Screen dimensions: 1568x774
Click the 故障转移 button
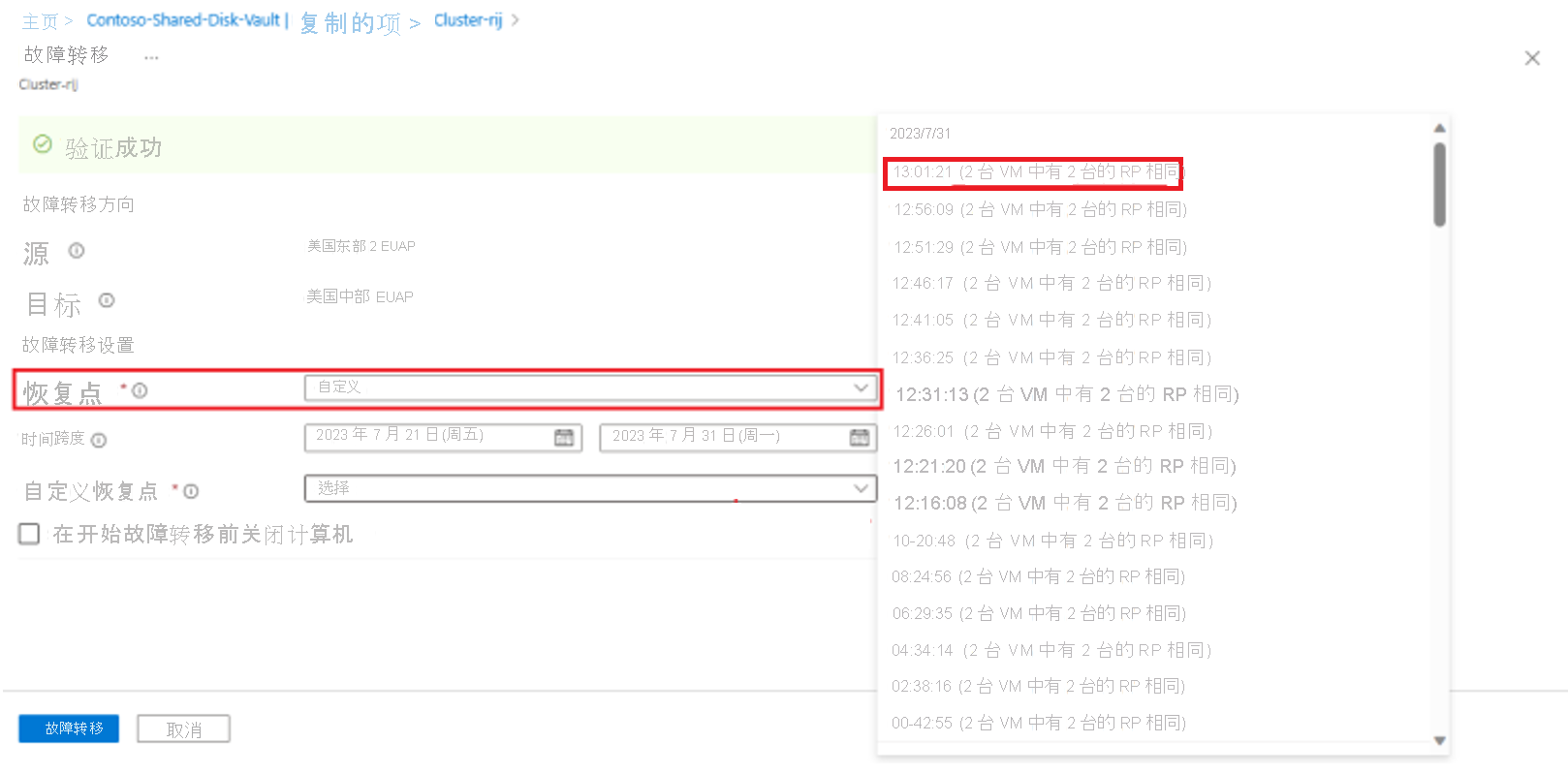pos(69,728)
